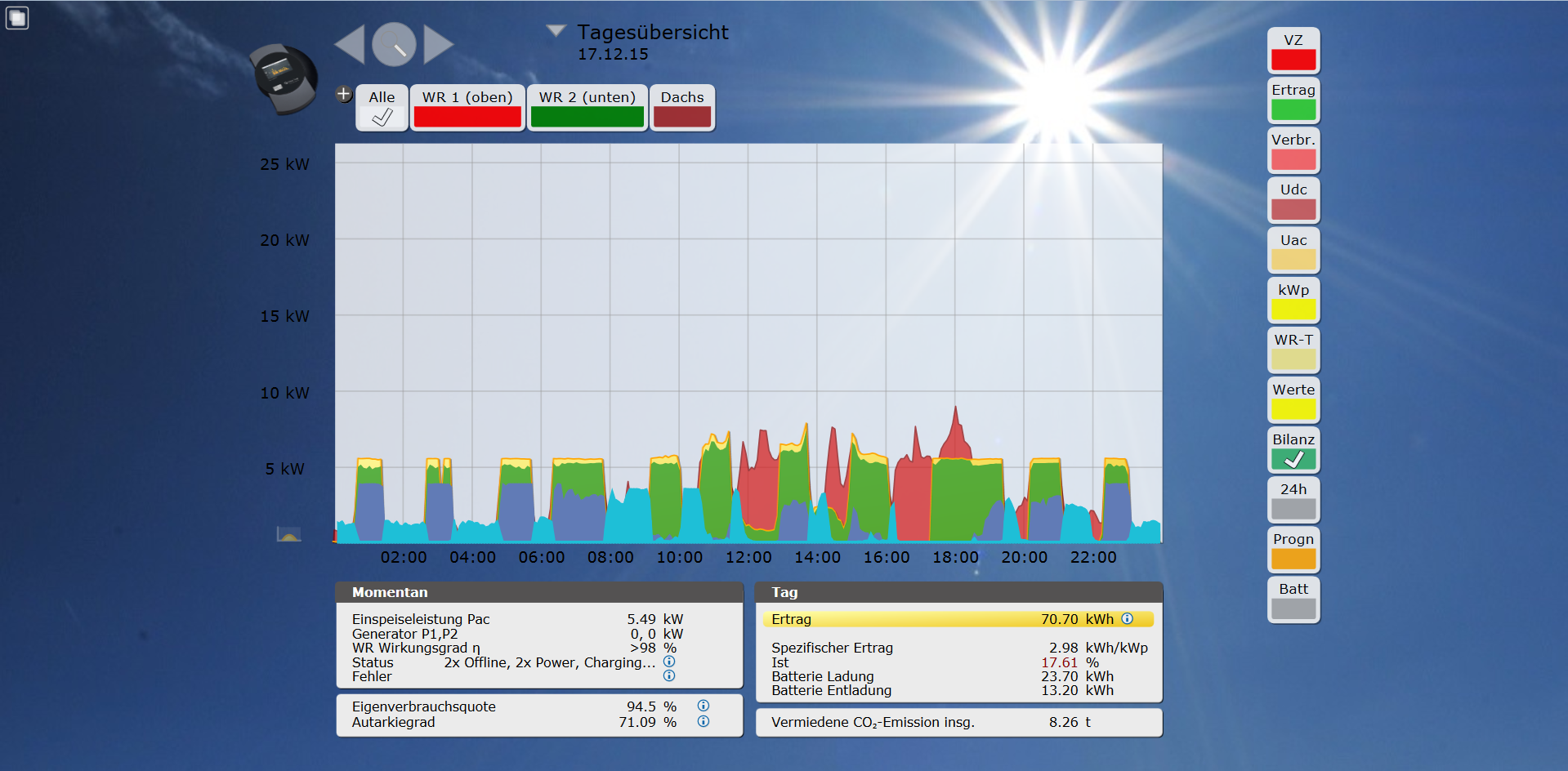Viewport: 1568px width, 771px height.
Task: Toggle the WR-T temperature curve
Action: pyautogui.click(x=1293, y=350)
